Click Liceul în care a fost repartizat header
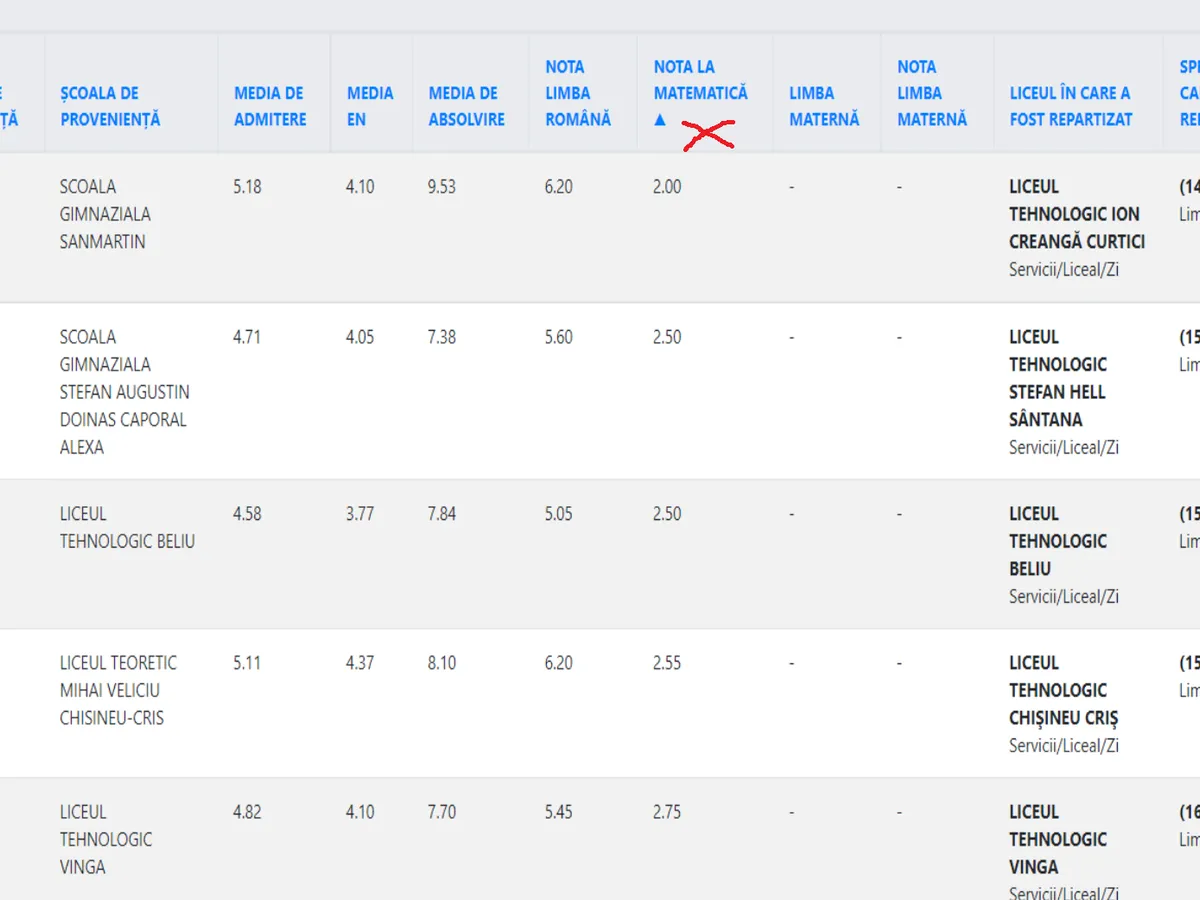The width and height of the screenshot is (1200, 900). click(1070, 106)
